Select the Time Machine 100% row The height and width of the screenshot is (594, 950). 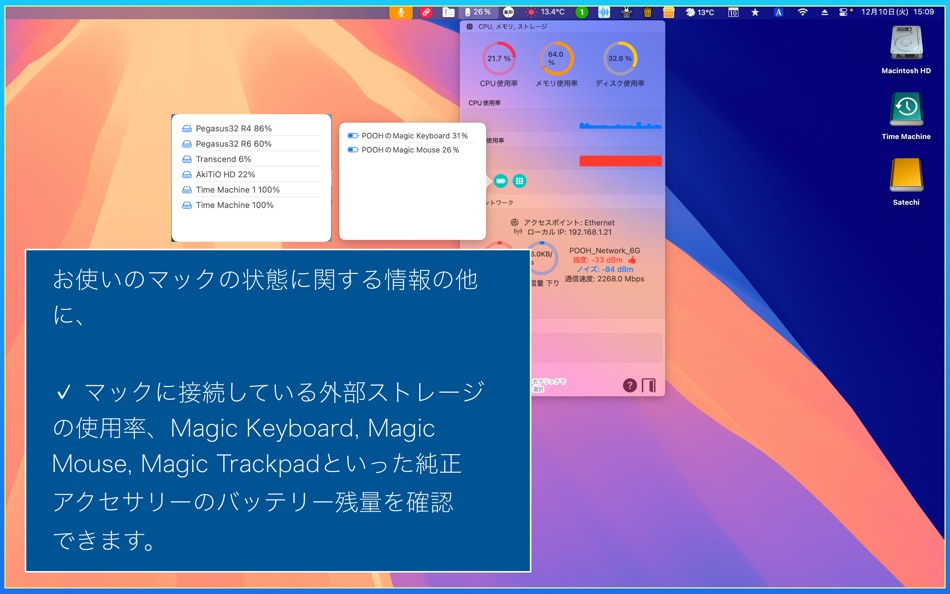tap(251, 205)
